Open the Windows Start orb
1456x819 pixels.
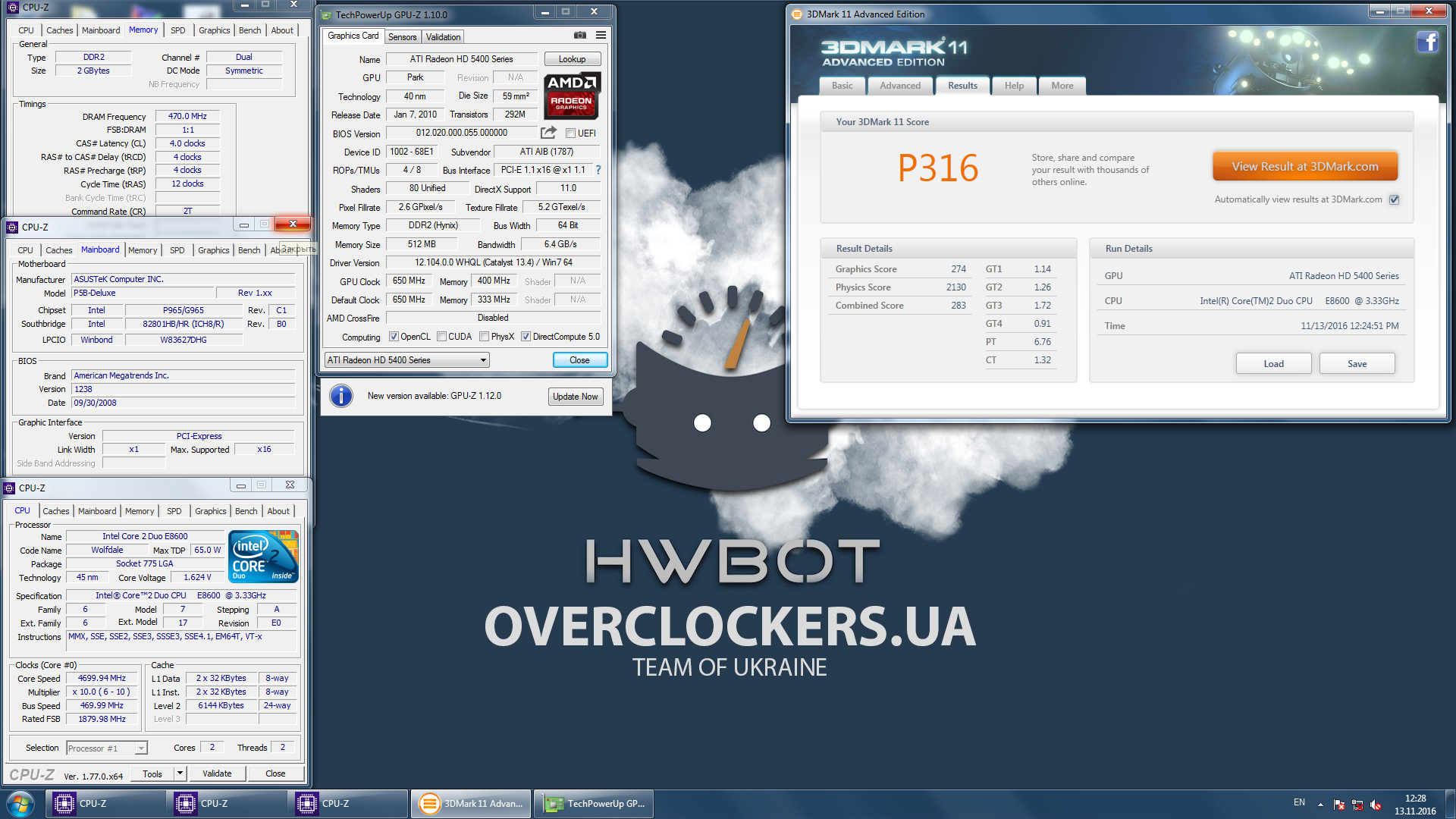click(x=20, y=804)
